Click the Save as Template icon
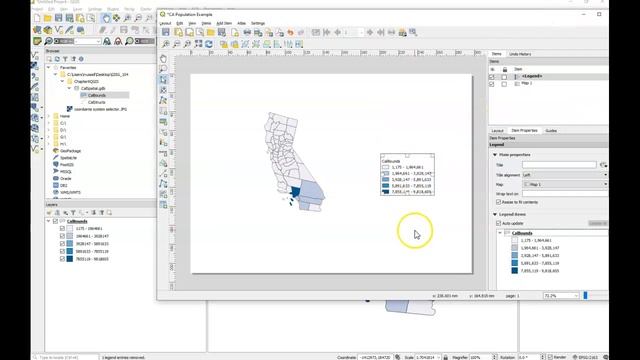 (222, 32)
